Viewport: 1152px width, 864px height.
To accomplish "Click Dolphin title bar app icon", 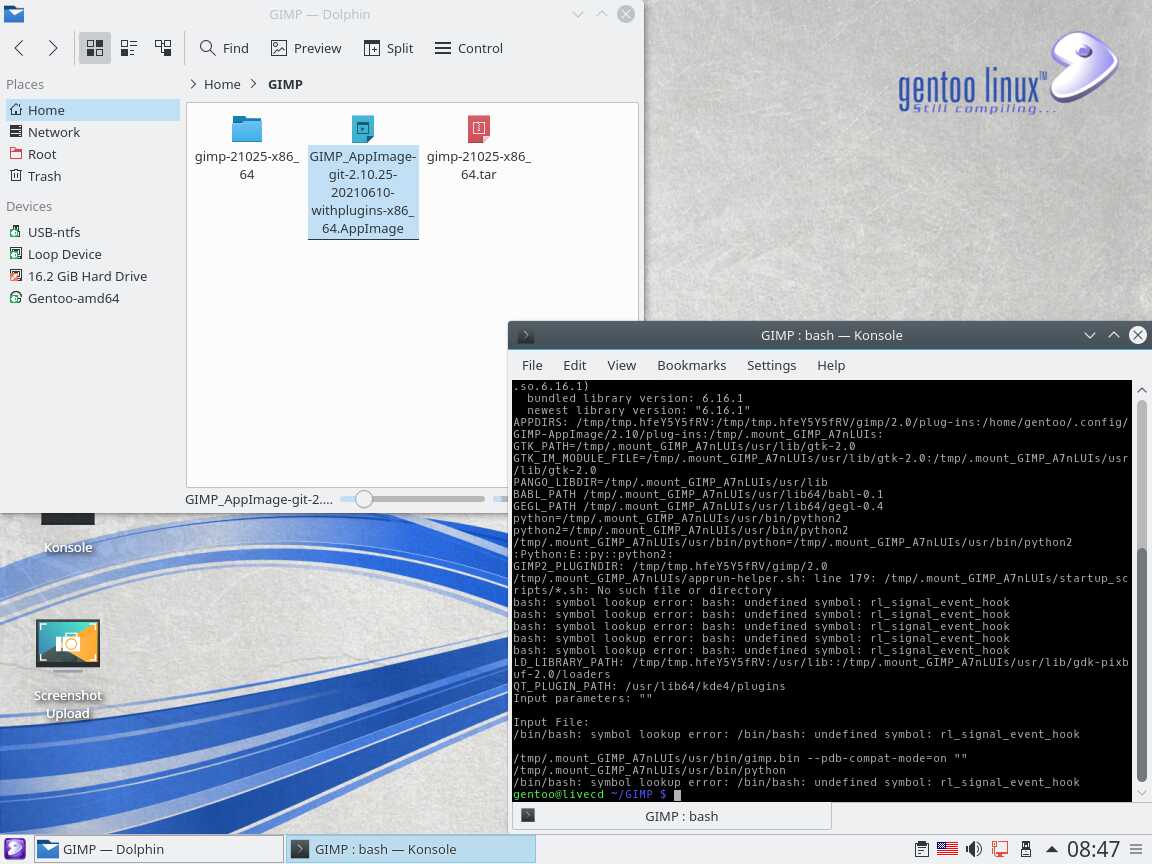I will coord(14,14).
